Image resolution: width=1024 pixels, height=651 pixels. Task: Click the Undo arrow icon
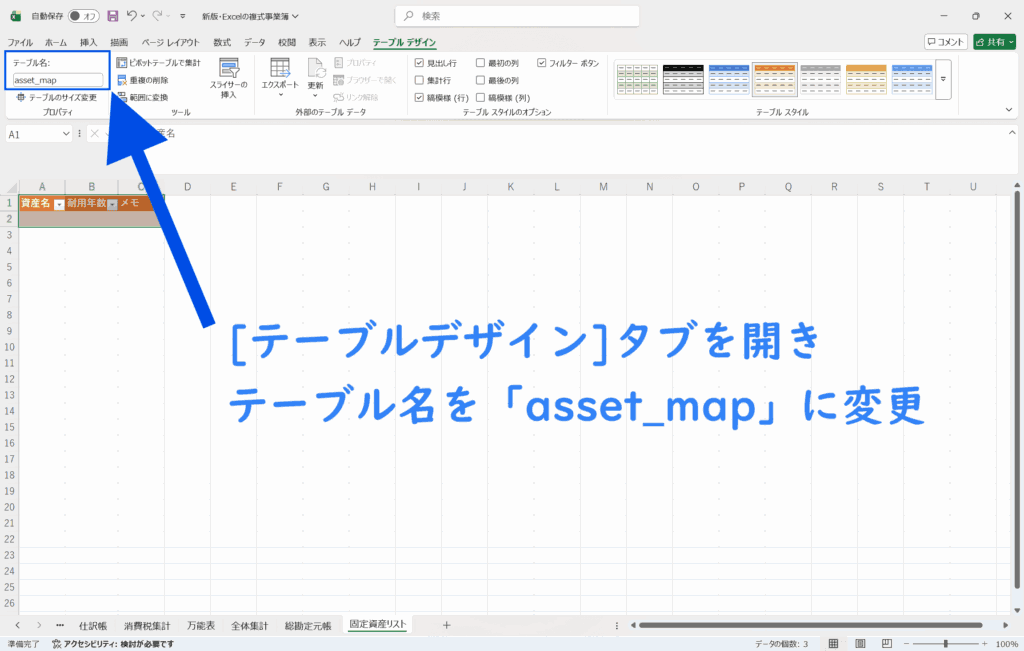[132, 16]
